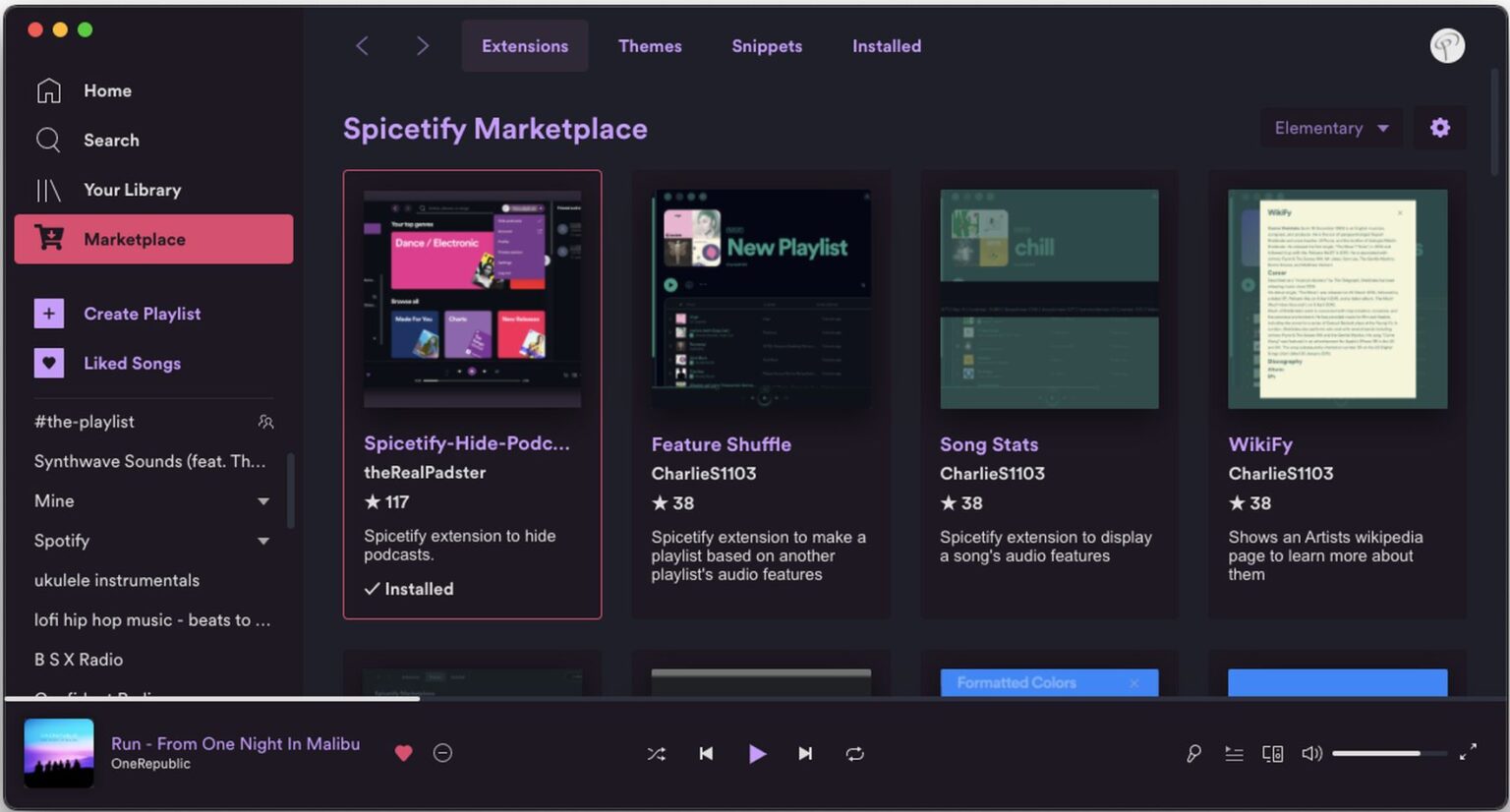Open the Marketplace settings gear
This screenshot has height=812, width=1510.
click(x=1439, y=127)
